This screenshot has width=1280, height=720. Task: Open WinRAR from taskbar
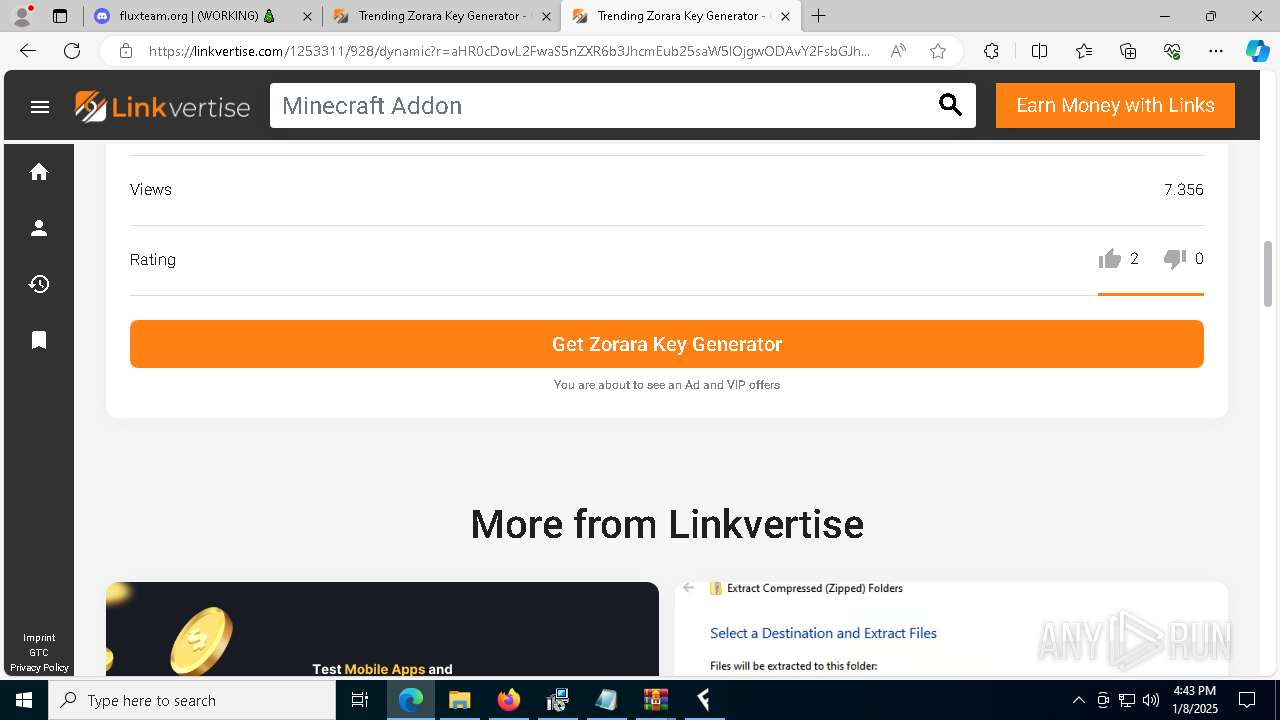click(x=656, y=700)
